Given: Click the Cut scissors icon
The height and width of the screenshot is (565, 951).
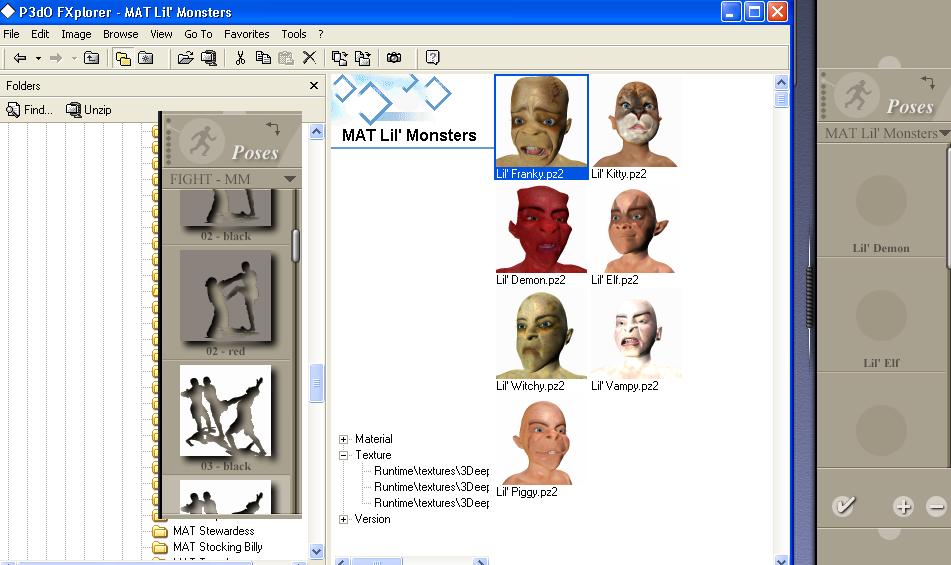Looking at the screenshot, I should 240,58.
